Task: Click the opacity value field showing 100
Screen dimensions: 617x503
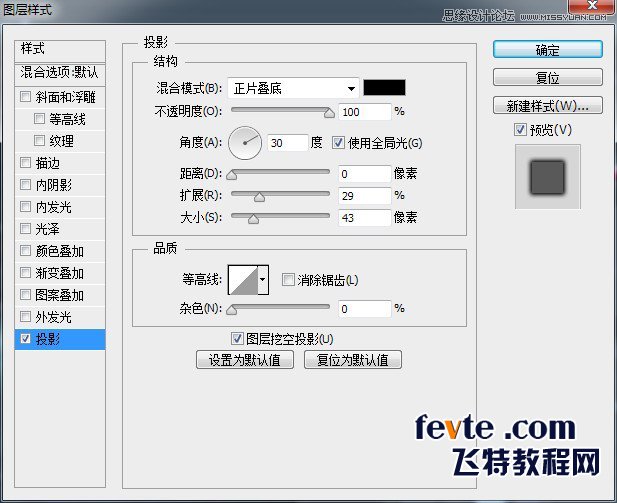Action: click(365, 112)
